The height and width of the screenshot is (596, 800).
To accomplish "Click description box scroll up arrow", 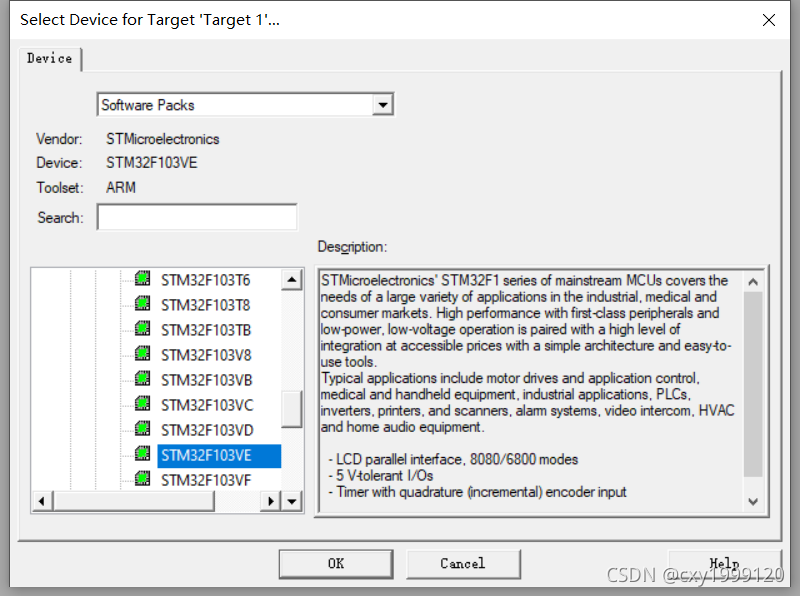I will (x=753, y=281).
